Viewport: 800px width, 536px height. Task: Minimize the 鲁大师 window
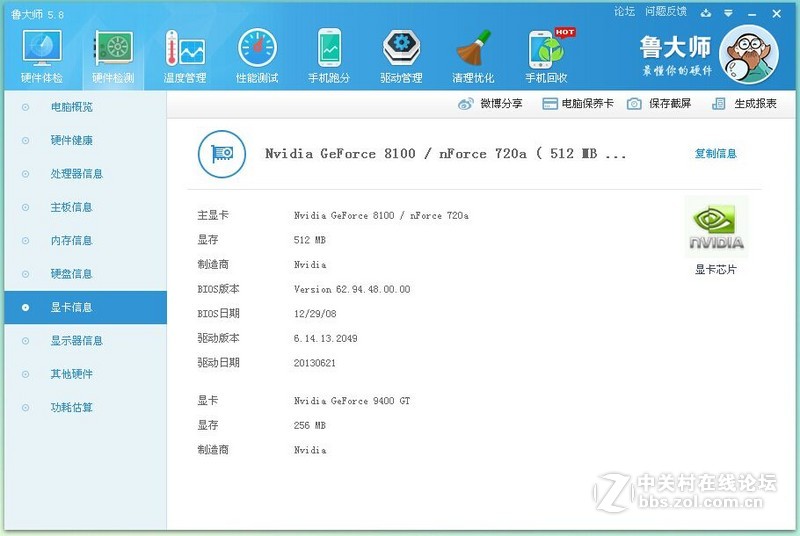click(x=752, y=14)
